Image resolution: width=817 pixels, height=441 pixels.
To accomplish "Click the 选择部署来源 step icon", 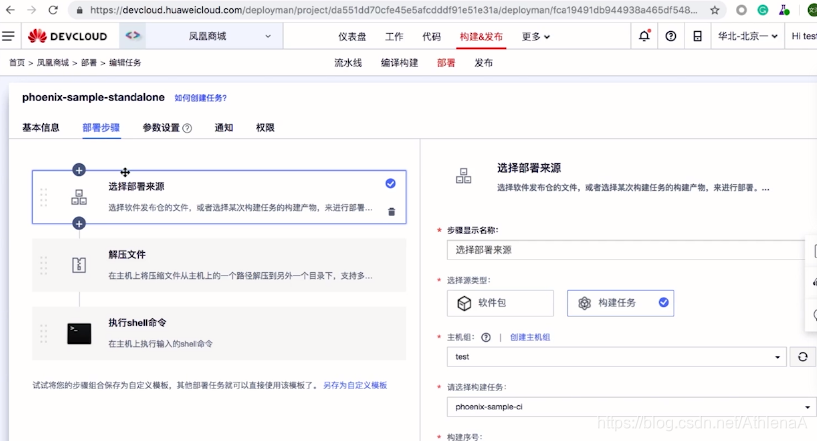I will [x=79, y=197].
